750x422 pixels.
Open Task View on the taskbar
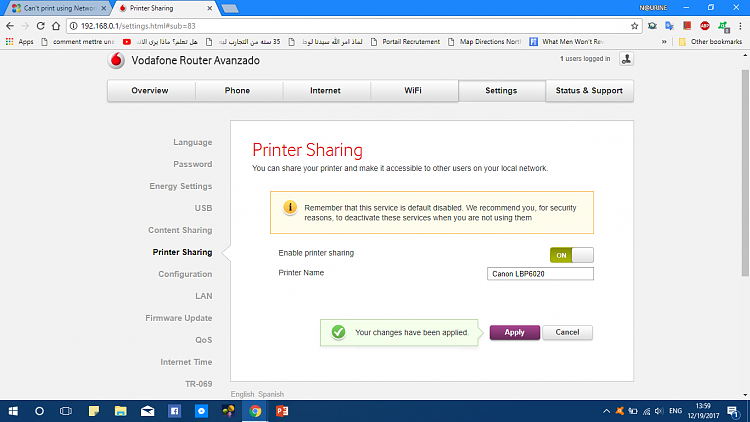[x=66, y=411]
